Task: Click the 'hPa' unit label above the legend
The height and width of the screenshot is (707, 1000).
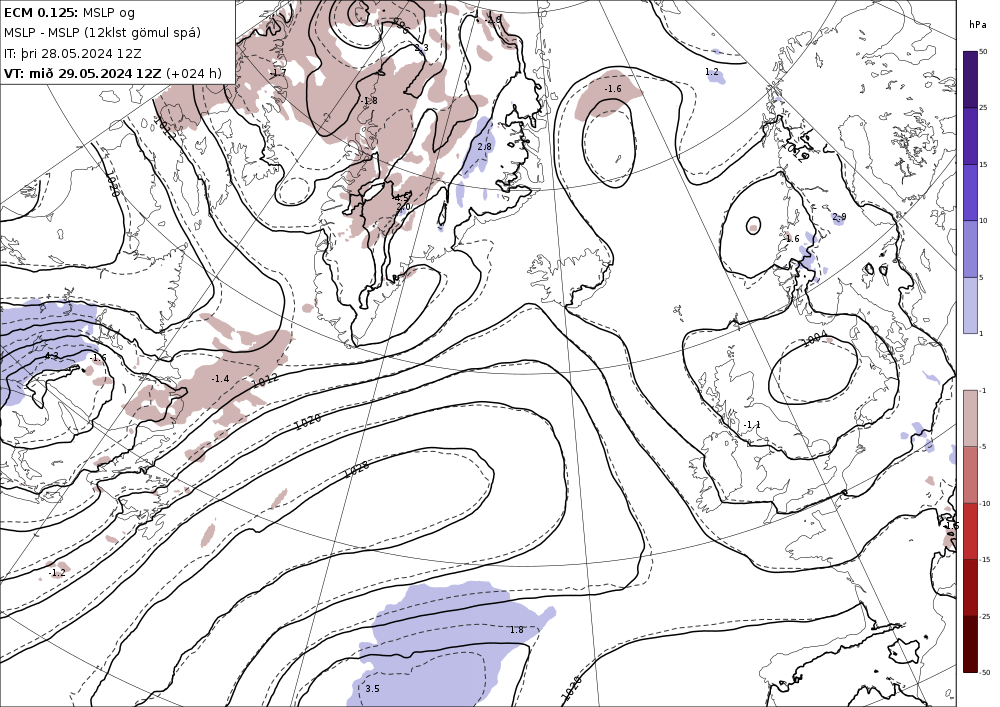Action: coord(977,25)
